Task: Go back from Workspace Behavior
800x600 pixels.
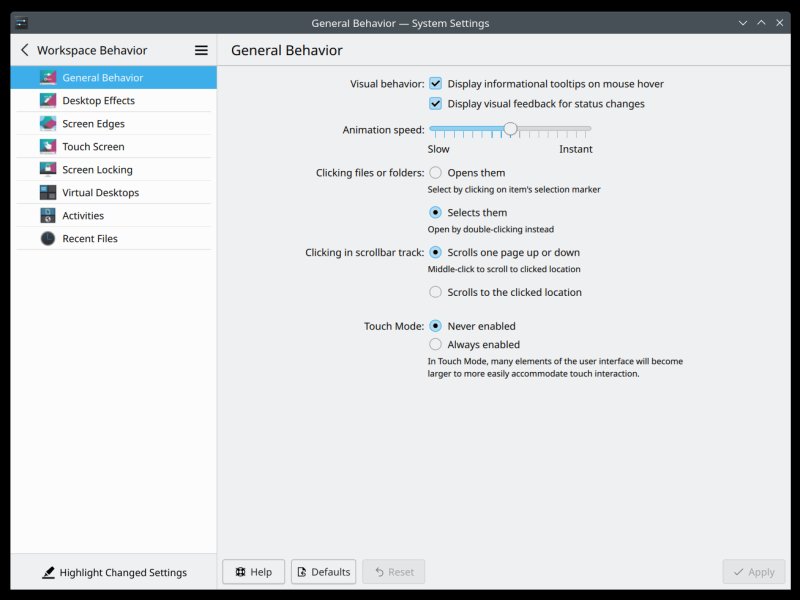Action: [25, 50]
